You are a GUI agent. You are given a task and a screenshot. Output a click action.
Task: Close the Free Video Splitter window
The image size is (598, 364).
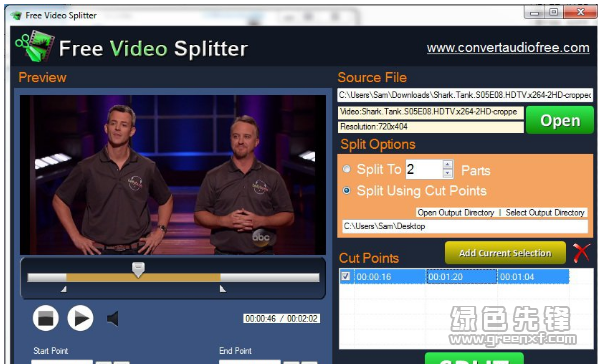click(x=580, y=12)
